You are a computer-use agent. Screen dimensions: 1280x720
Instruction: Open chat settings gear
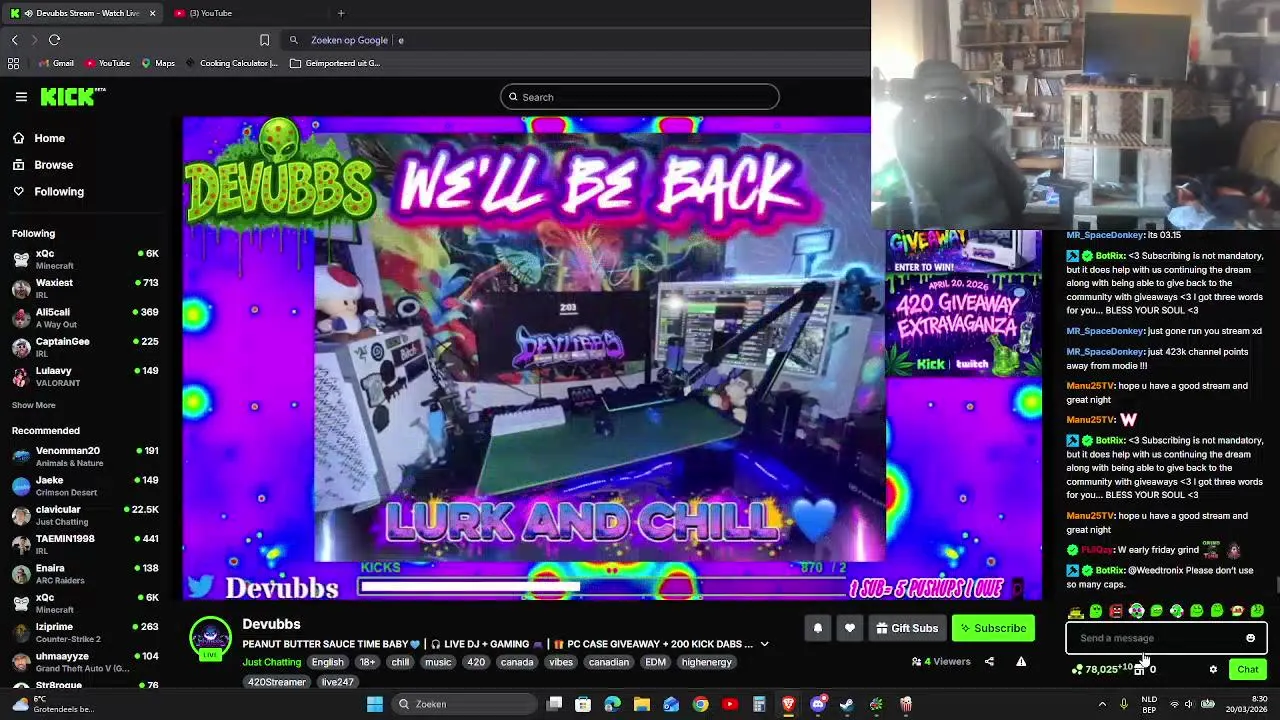pyautogui.click(x=1213, y=670)
